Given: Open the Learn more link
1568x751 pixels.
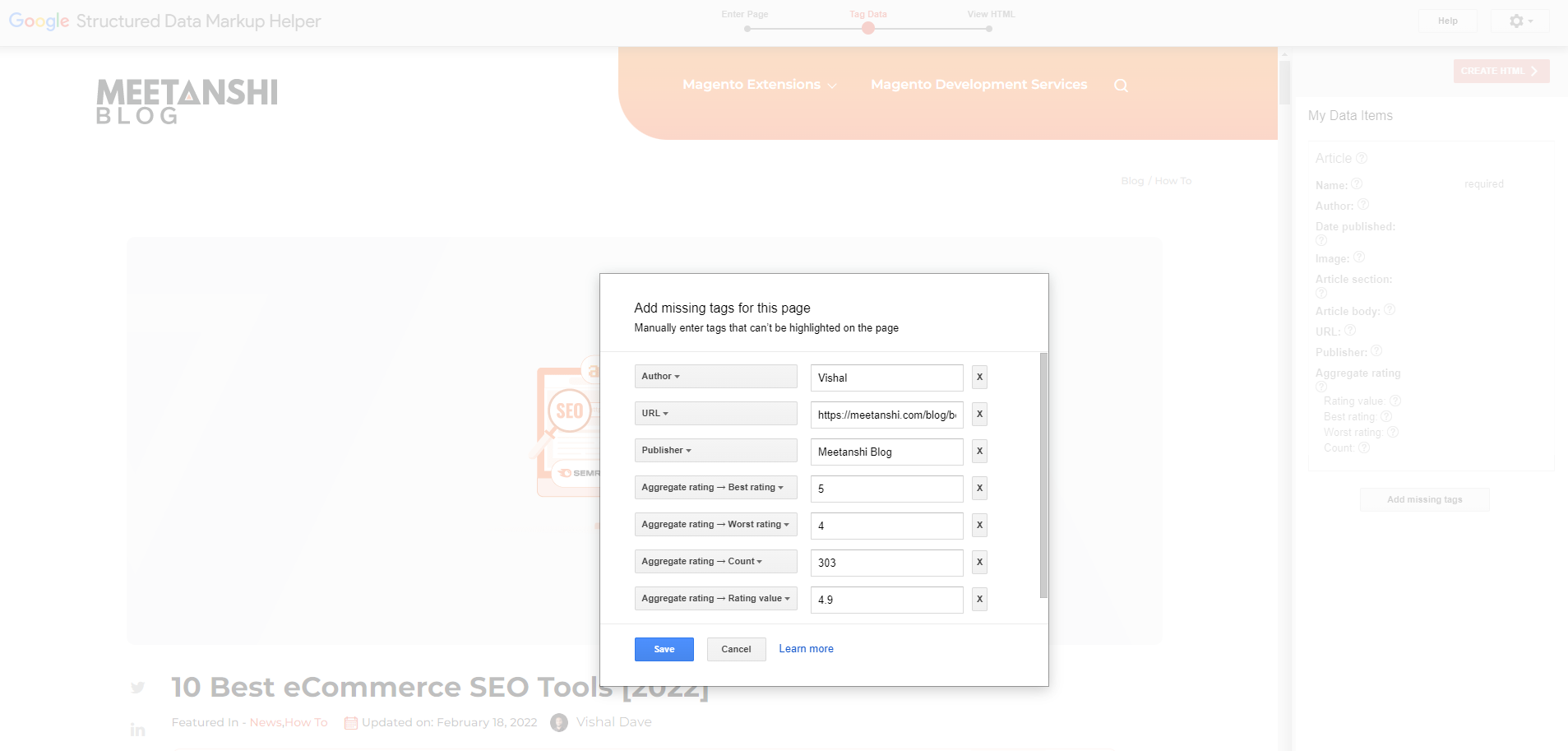Looking at the screenshot, I should [806, 648].
